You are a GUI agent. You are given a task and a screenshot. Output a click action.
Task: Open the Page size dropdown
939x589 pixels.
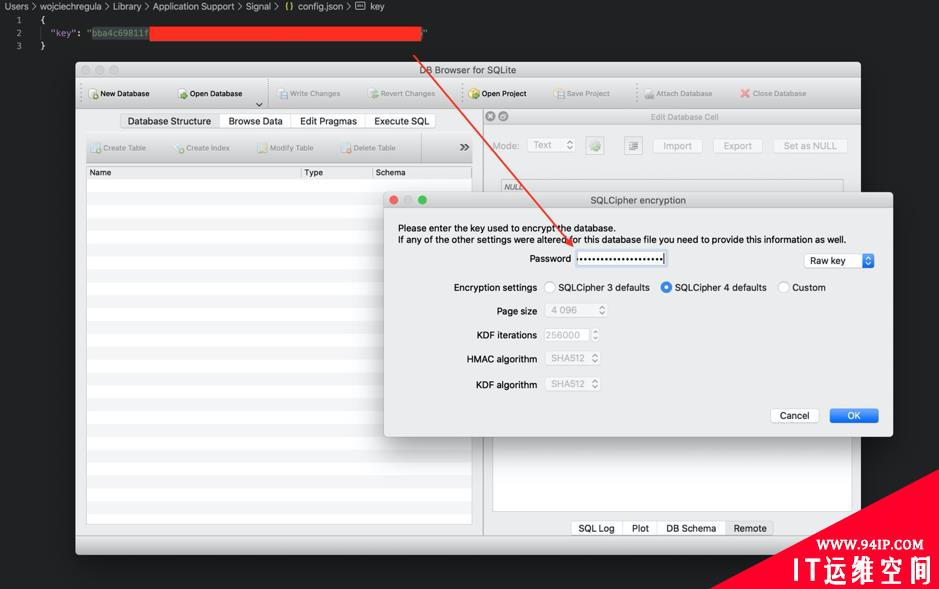click(576, 310)
